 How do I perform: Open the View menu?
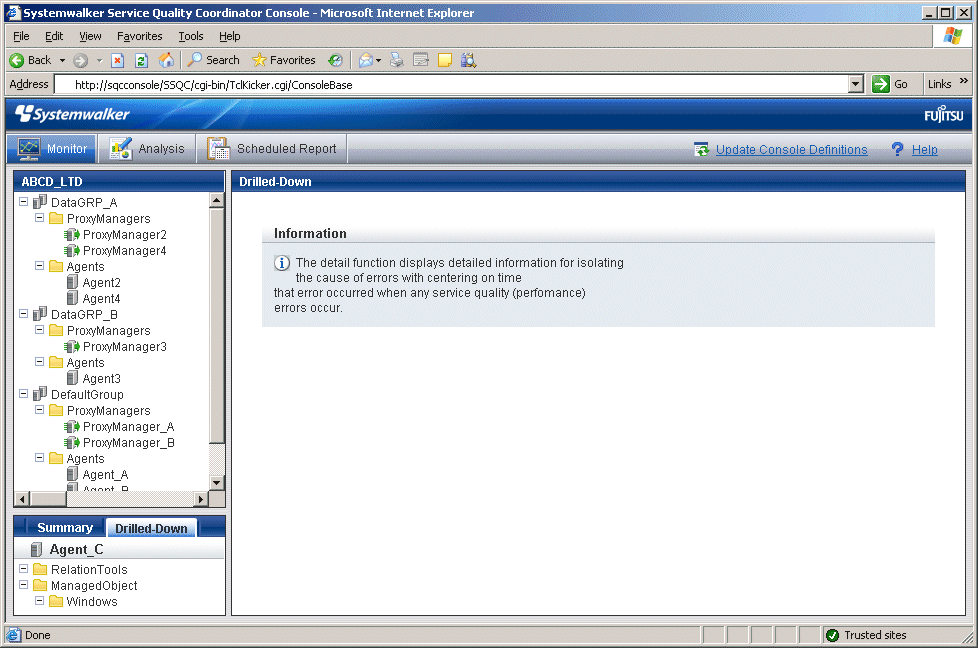click(90, 36)
